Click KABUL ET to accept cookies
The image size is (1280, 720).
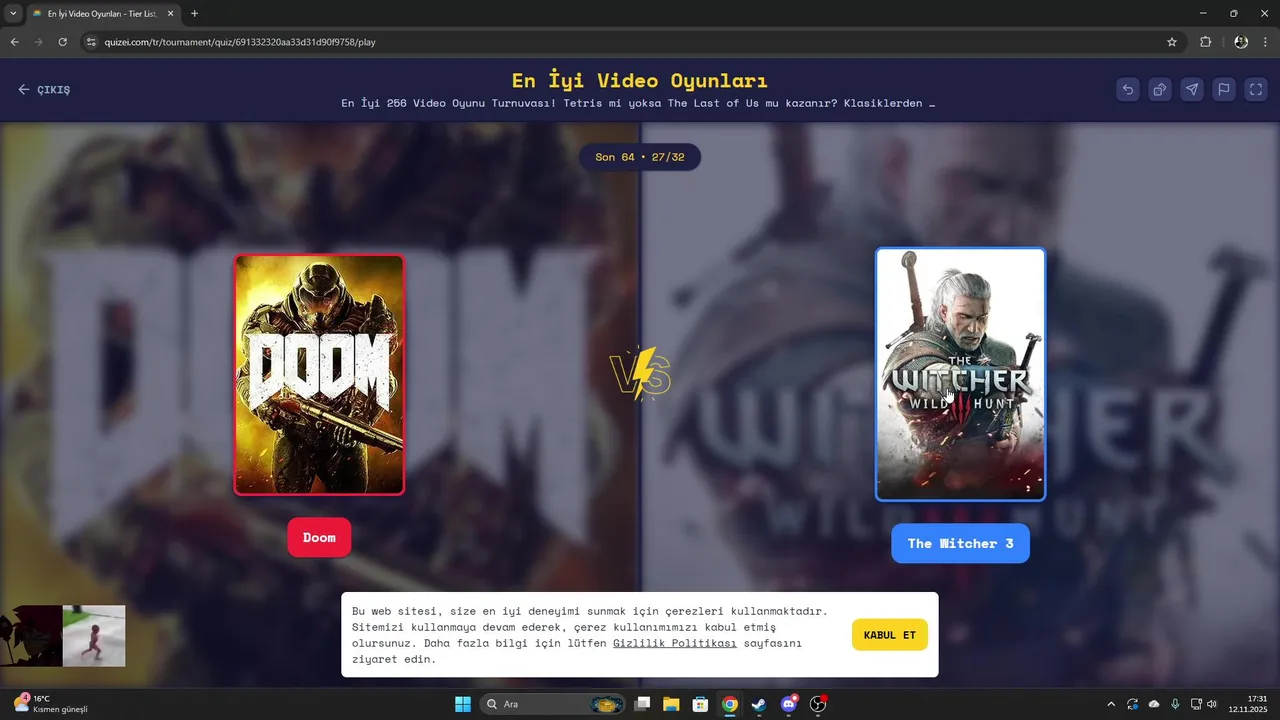(889, 635)
